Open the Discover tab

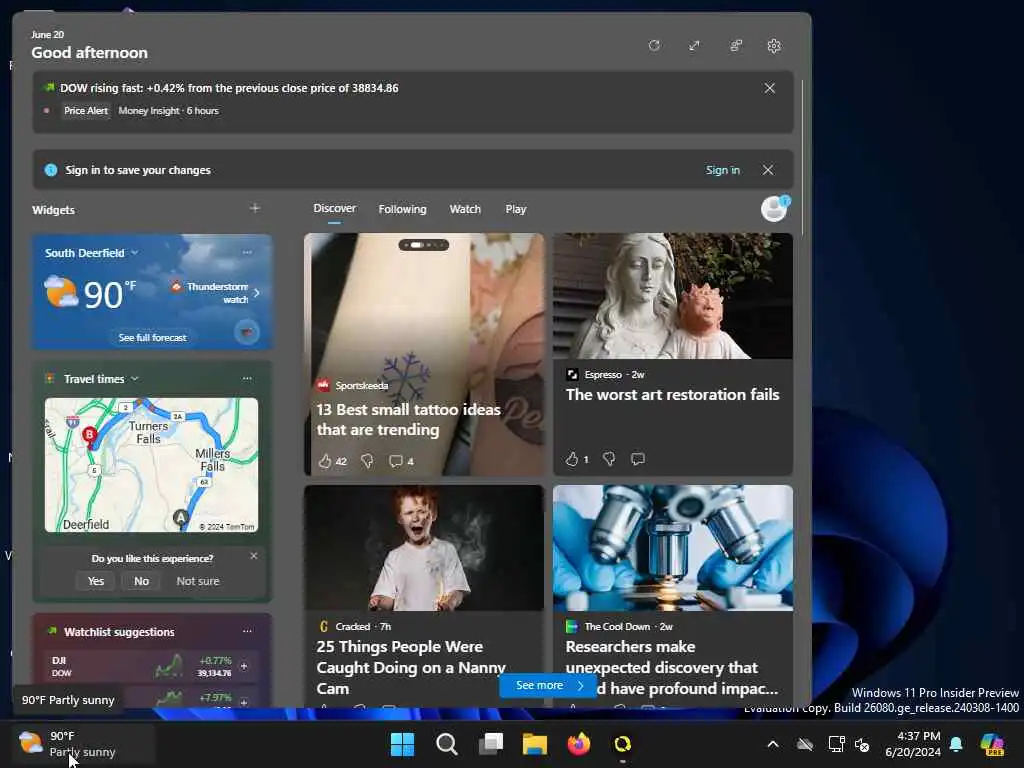click(x=334, y=208)
